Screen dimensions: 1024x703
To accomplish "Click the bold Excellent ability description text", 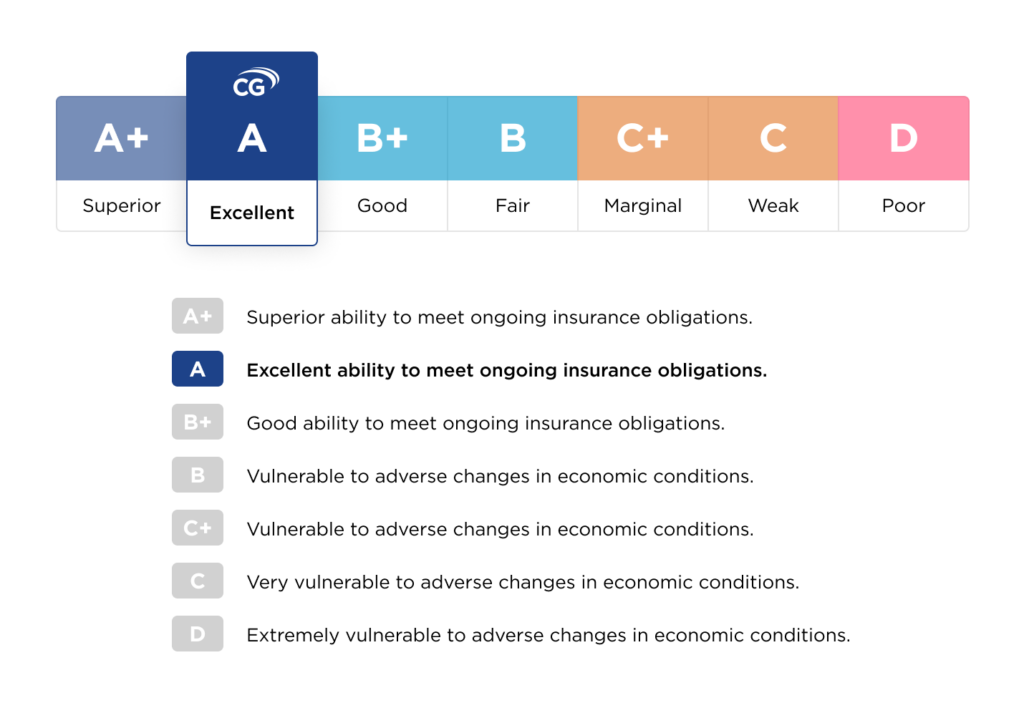I will pyautogui.click(x=506, y=370).
